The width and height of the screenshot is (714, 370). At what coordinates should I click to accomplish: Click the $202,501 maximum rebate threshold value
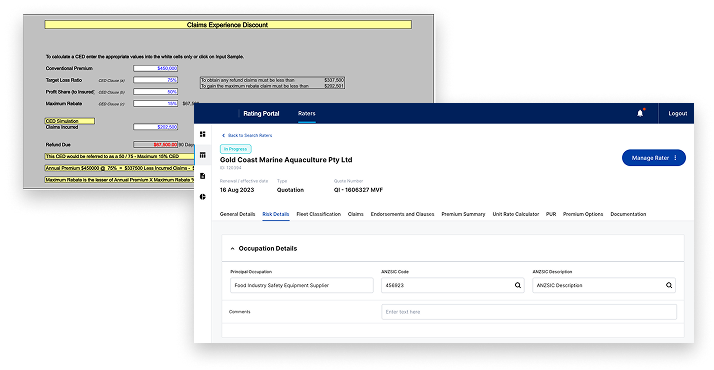click(334, 86)
